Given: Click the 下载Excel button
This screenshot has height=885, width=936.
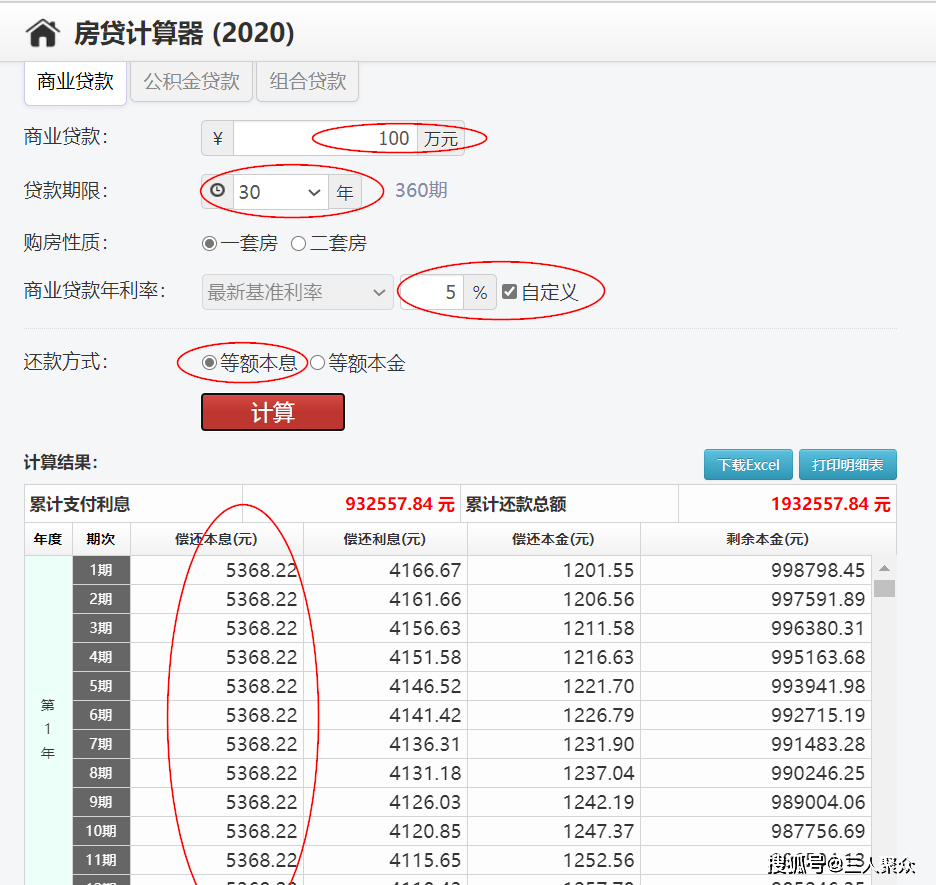Looking at the screenshot, I should coord(748,465).
